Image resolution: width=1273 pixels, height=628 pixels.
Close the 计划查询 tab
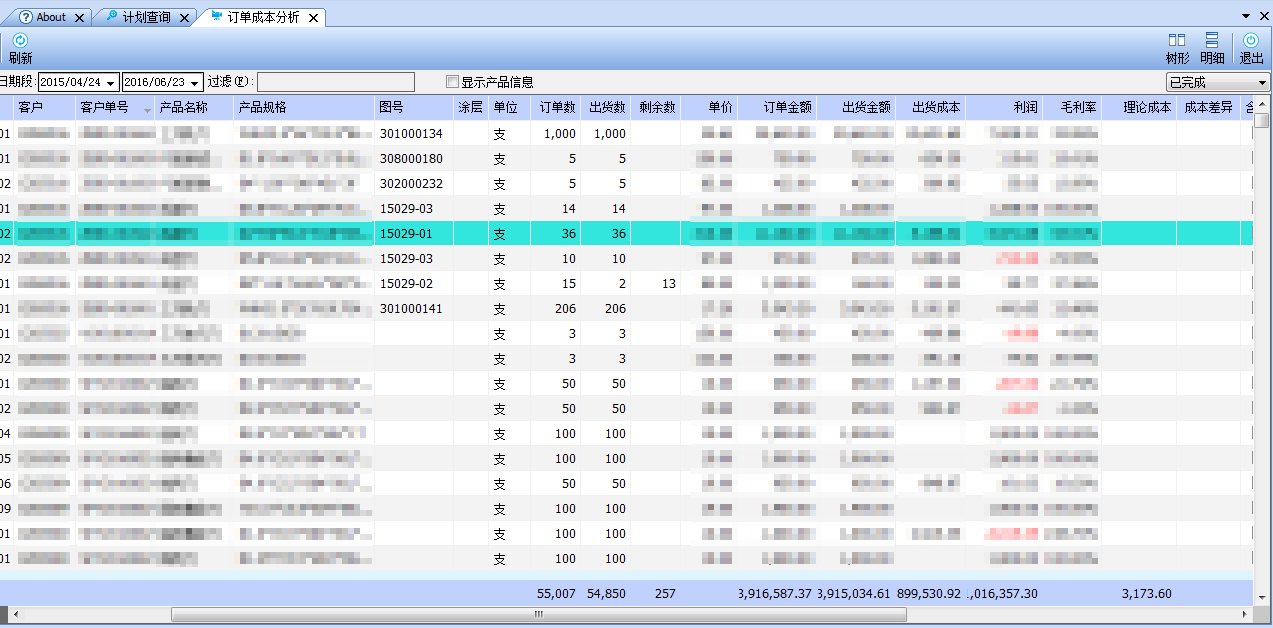[184, 18]
